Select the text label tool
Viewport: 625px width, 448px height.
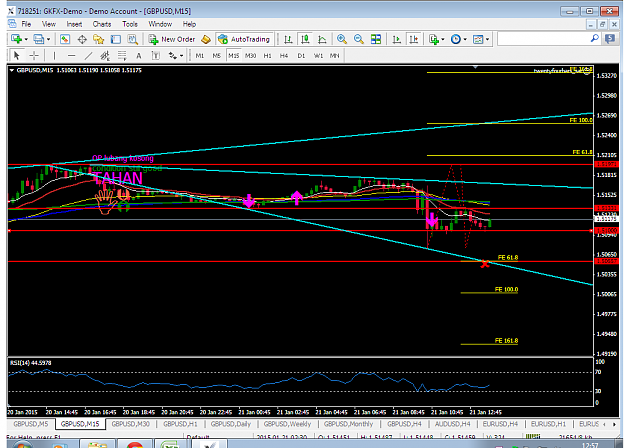[156, 55]
